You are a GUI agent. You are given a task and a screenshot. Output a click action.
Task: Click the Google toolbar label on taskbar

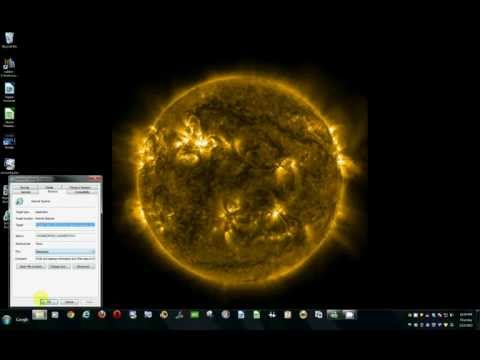pos(22,320)
